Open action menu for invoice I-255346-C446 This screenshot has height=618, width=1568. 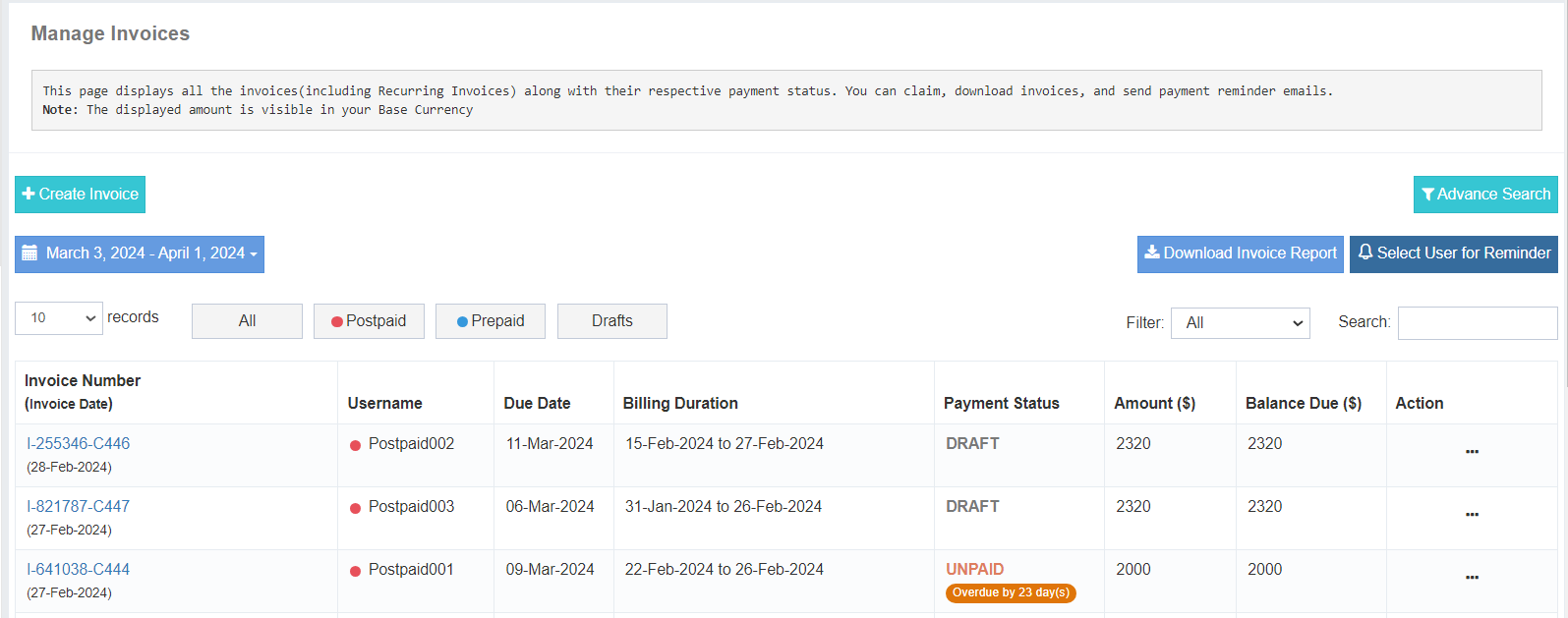[1472, 452]
